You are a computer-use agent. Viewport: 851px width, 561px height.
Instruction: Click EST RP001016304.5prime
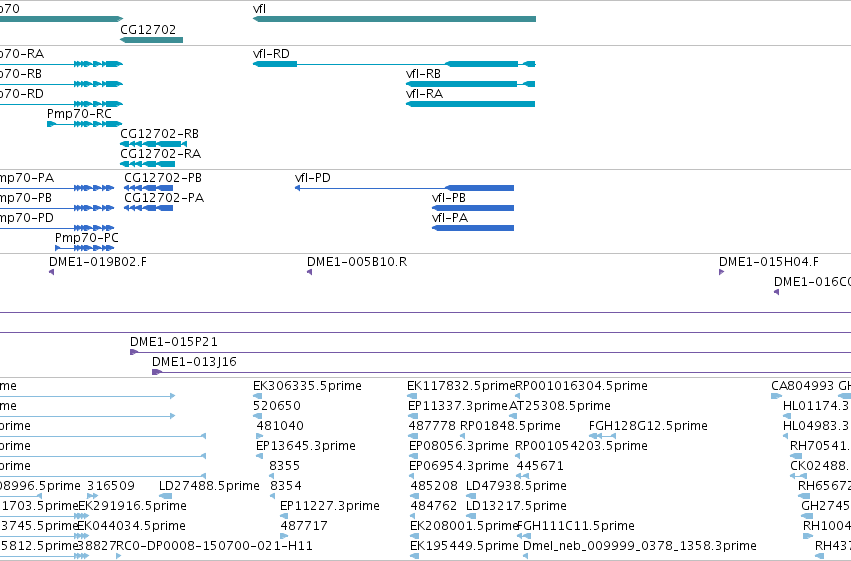(581, 386)
